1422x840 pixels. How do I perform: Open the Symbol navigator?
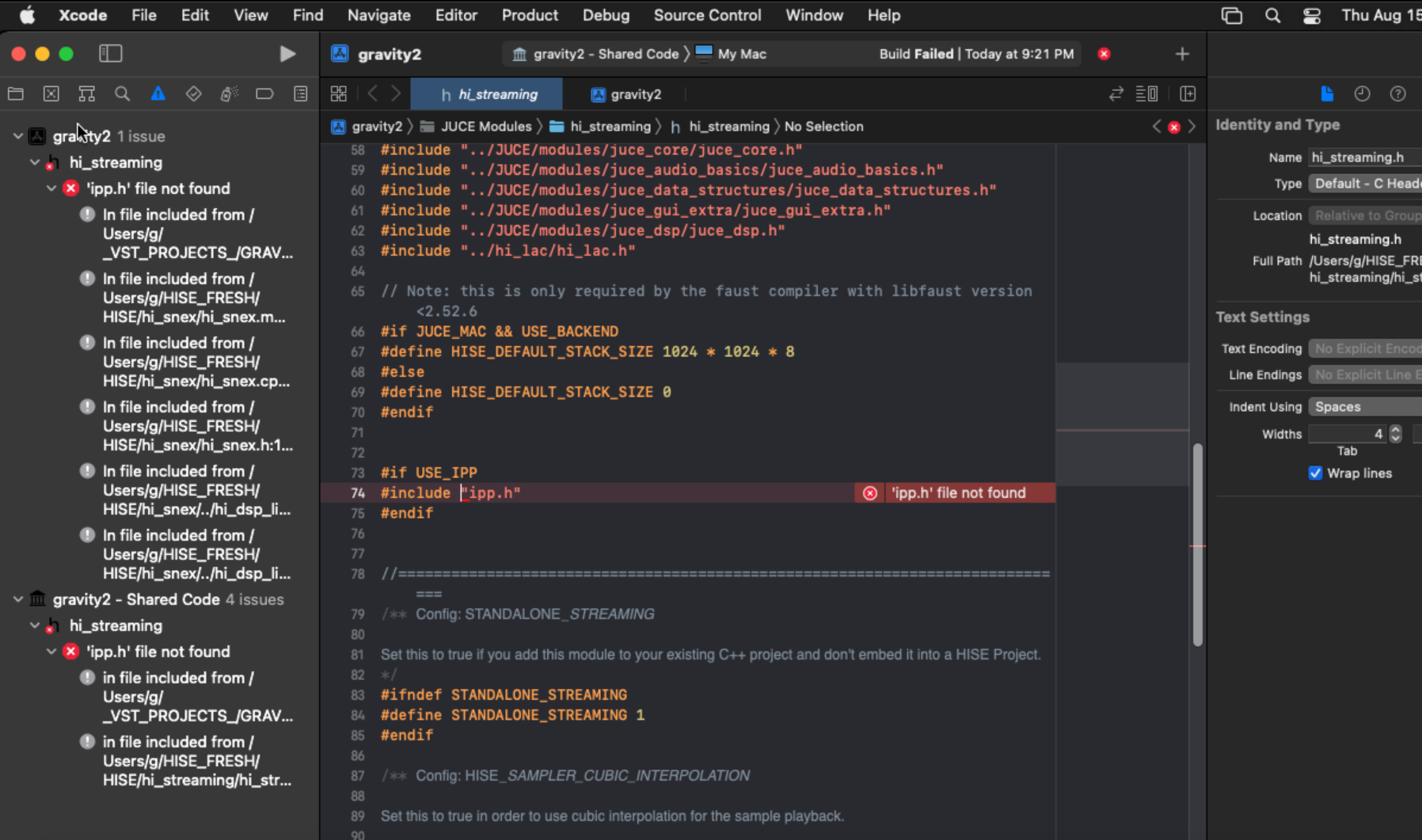(x=87, y=94)
